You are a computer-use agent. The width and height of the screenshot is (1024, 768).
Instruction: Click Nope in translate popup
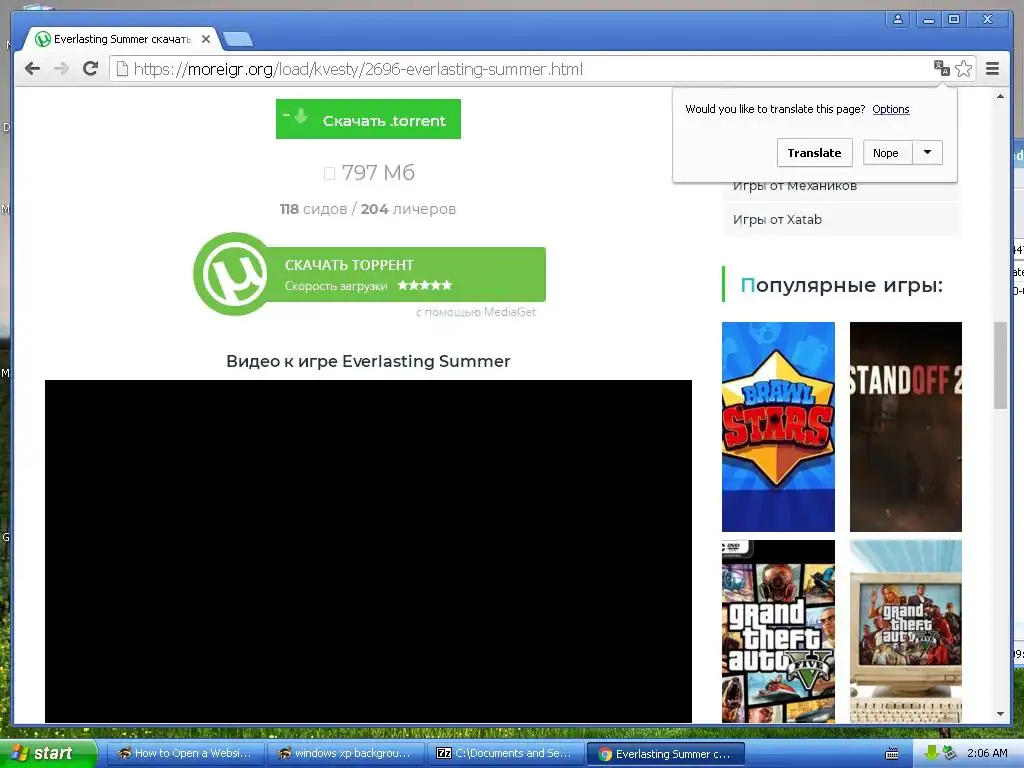point(887,153)
